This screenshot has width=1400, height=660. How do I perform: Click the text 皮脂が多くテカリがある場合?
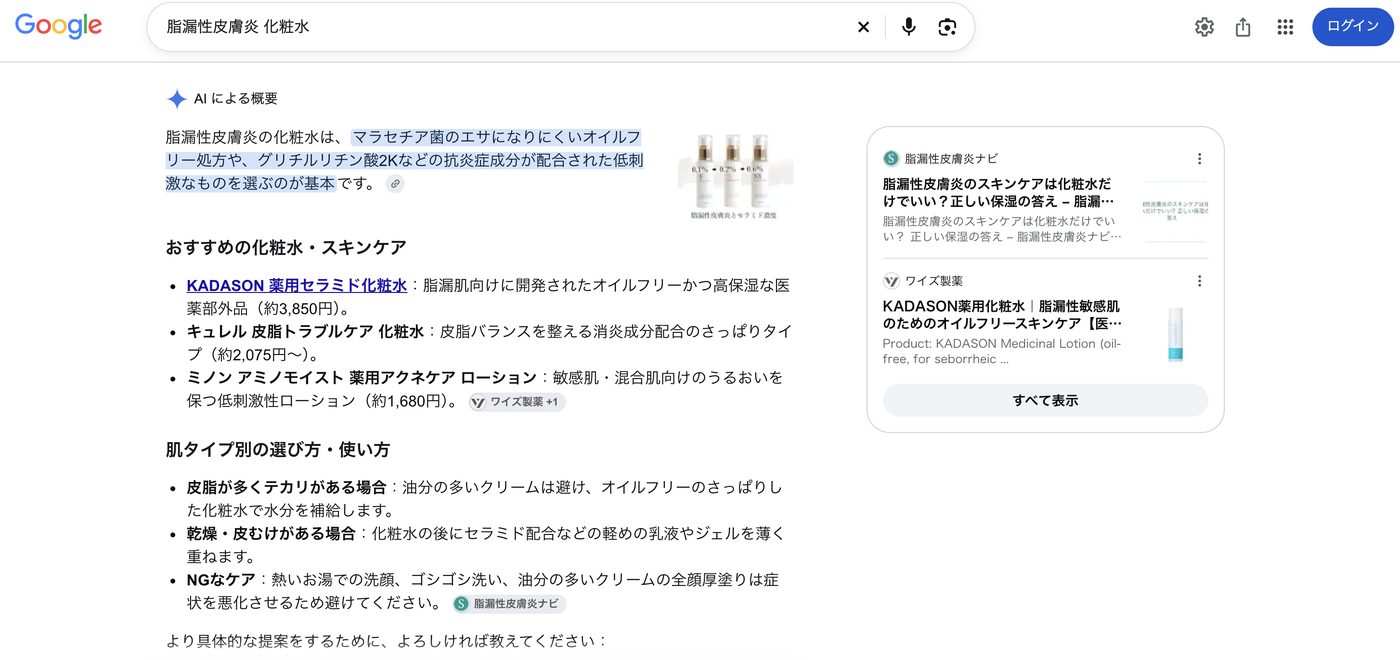[x=286, y=487]
